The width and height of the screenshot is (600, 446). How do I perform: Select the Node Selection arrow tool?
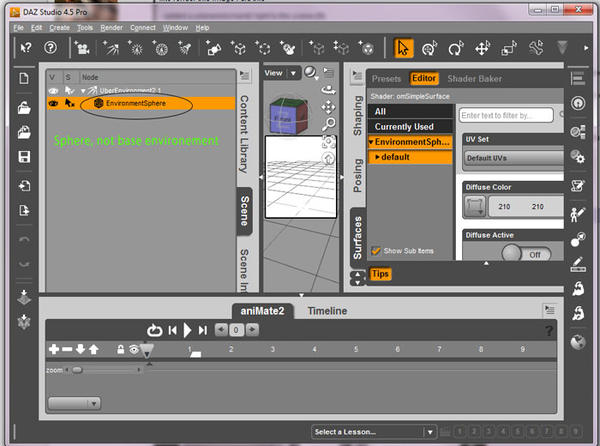coord(403,48)
